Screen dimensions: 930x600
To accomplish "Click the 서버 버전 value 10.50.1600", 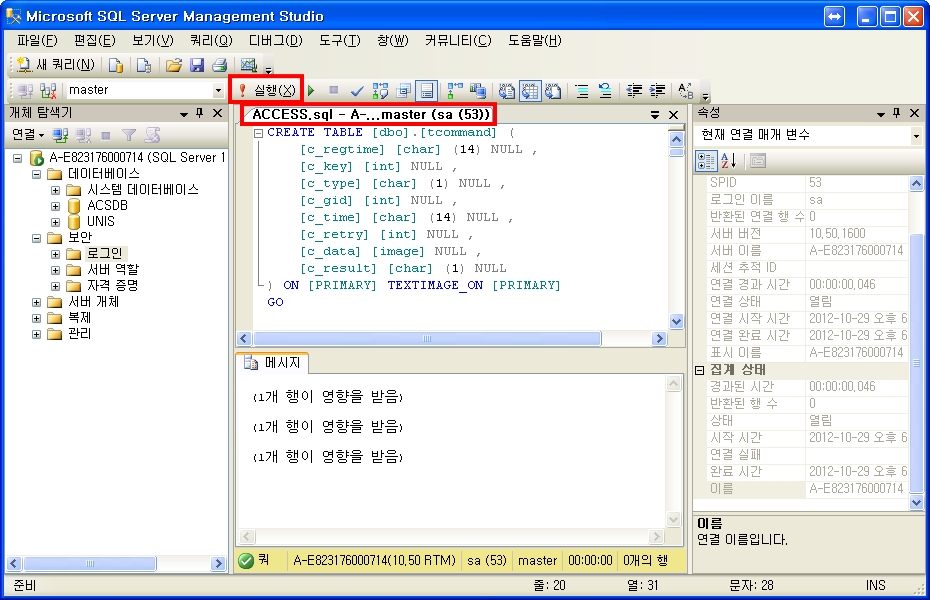I will (x=837, y=234).
